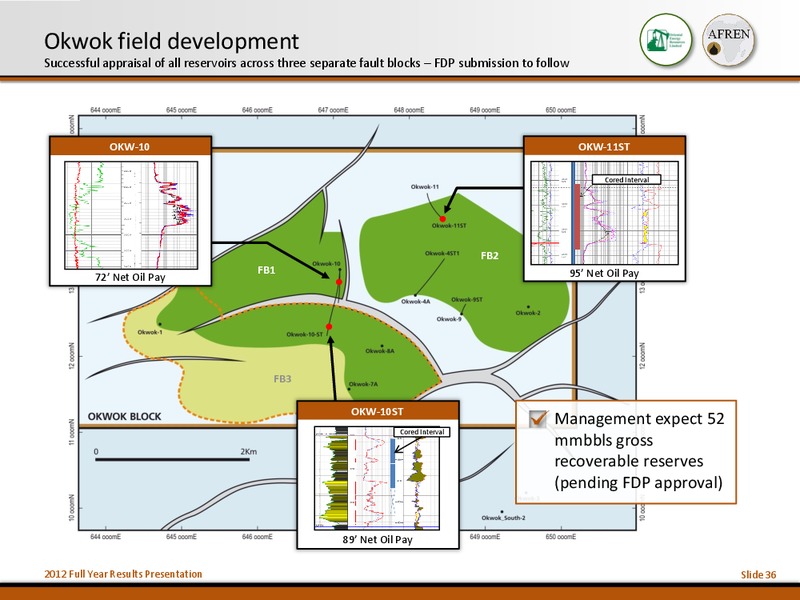
Task: Click the 2012 Full Year Results Presentation footer
Action: pyautogui.click(x=123, y=574)
